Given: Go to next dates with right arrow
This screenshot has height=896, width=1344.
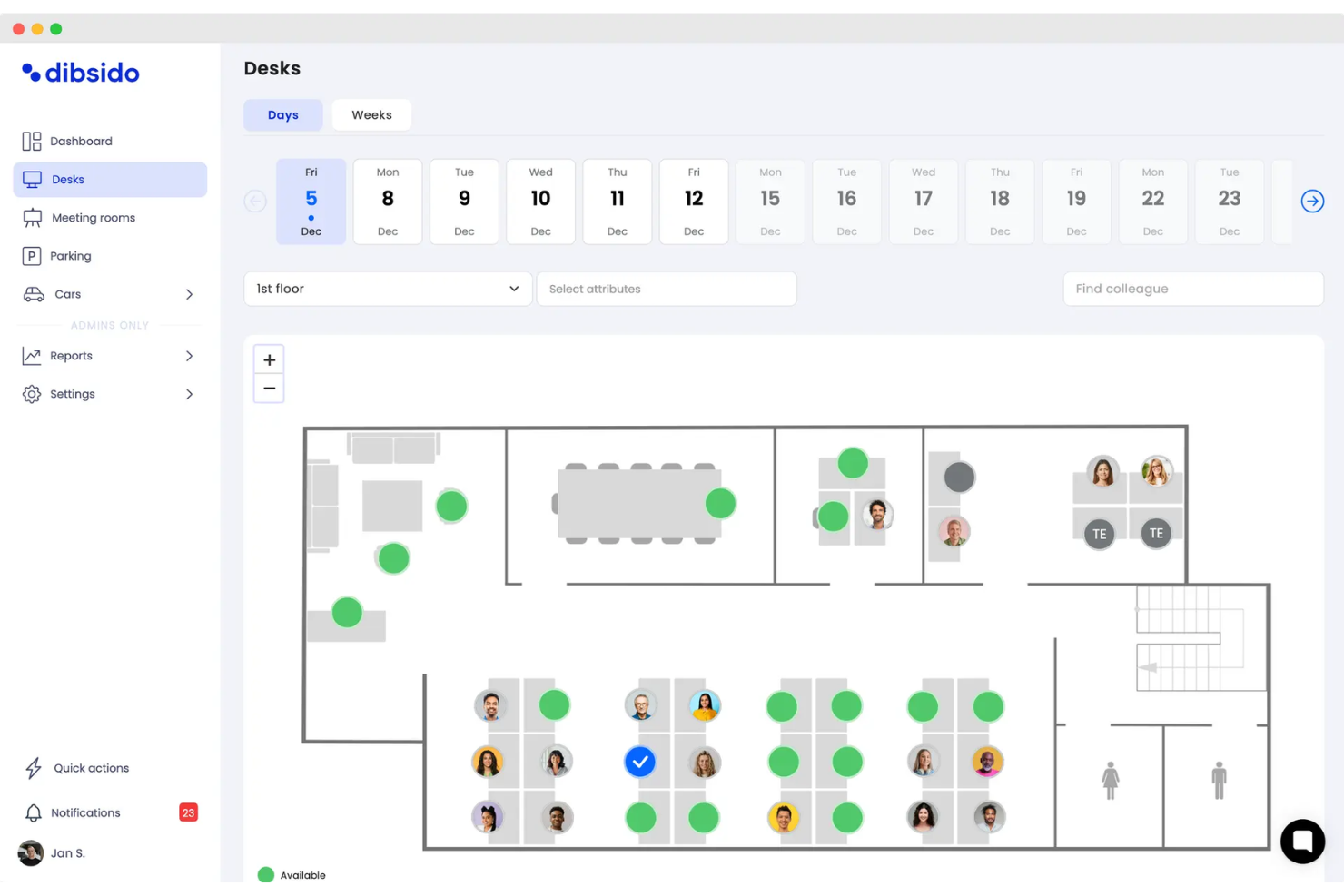Looking at the screenshot, I should (x=1312, y=202).
